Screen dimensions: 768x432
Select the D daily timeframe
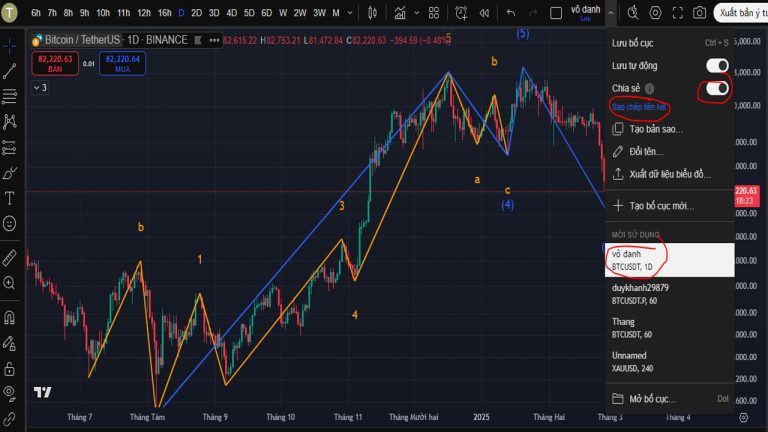181,13
